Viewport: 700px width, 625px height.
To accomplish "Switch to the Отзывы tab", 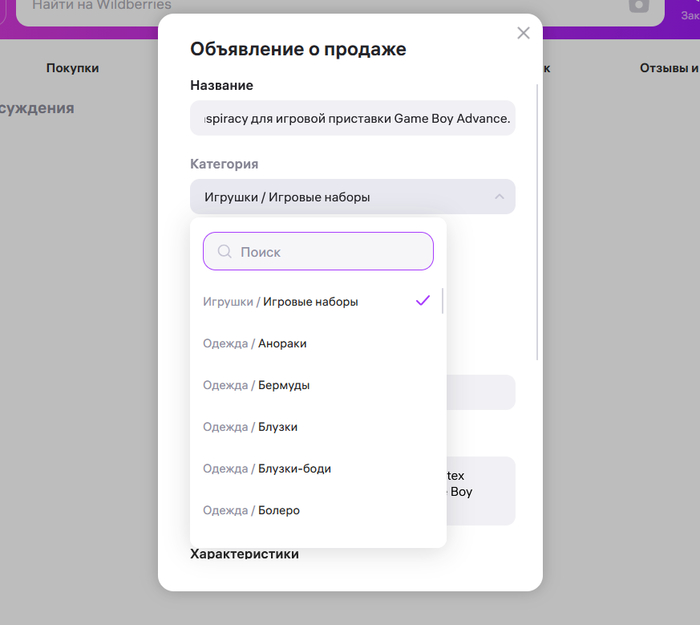I will [x=668, y=68].
